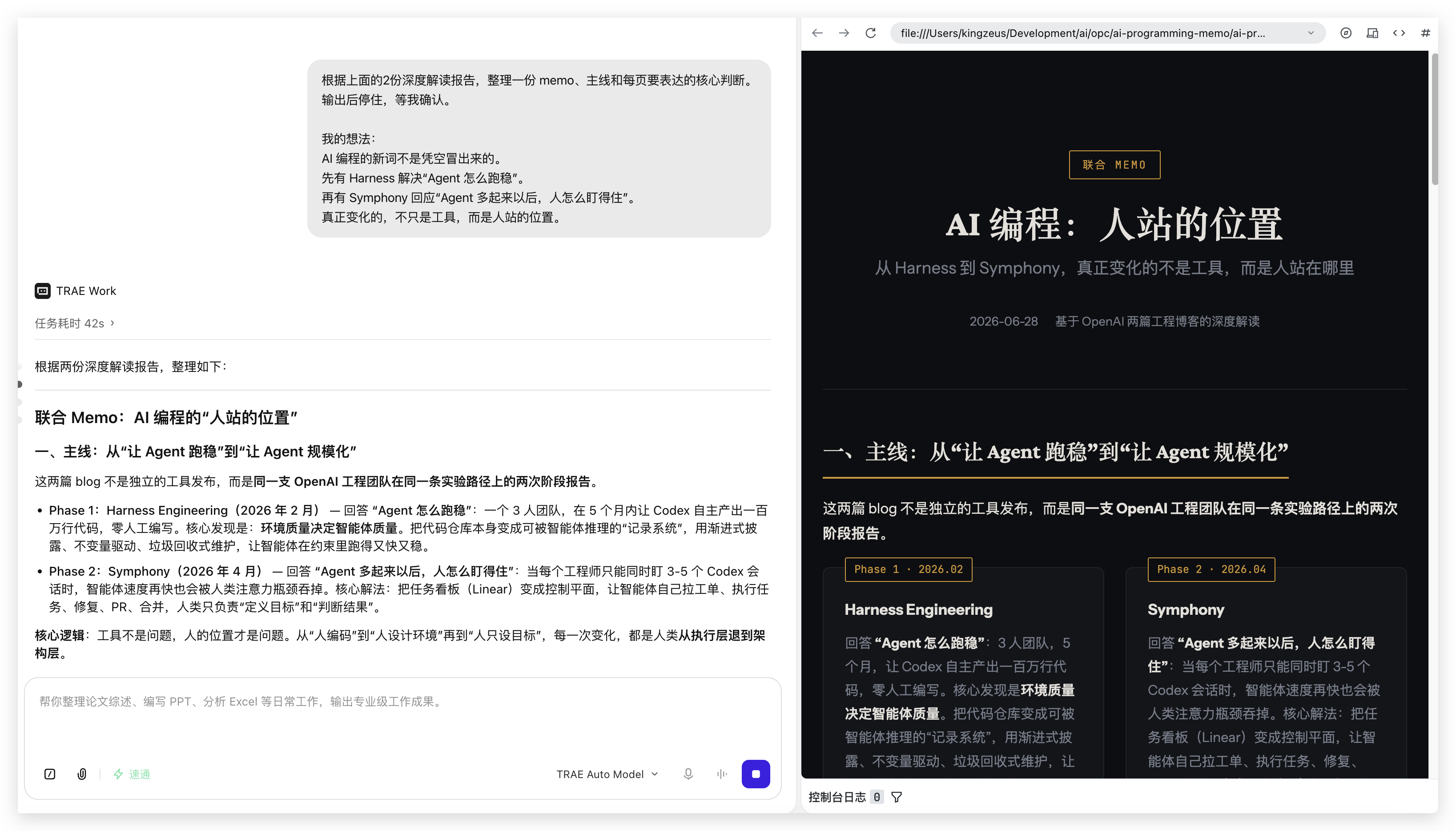Toggle responsive device view icon
The height and width of the screenshot is (831, 1456).
(1373, 33)
